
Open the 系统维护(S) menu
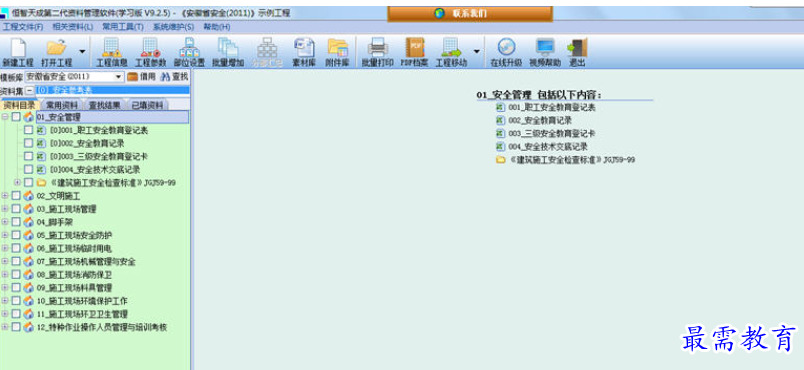click(174, 27)
